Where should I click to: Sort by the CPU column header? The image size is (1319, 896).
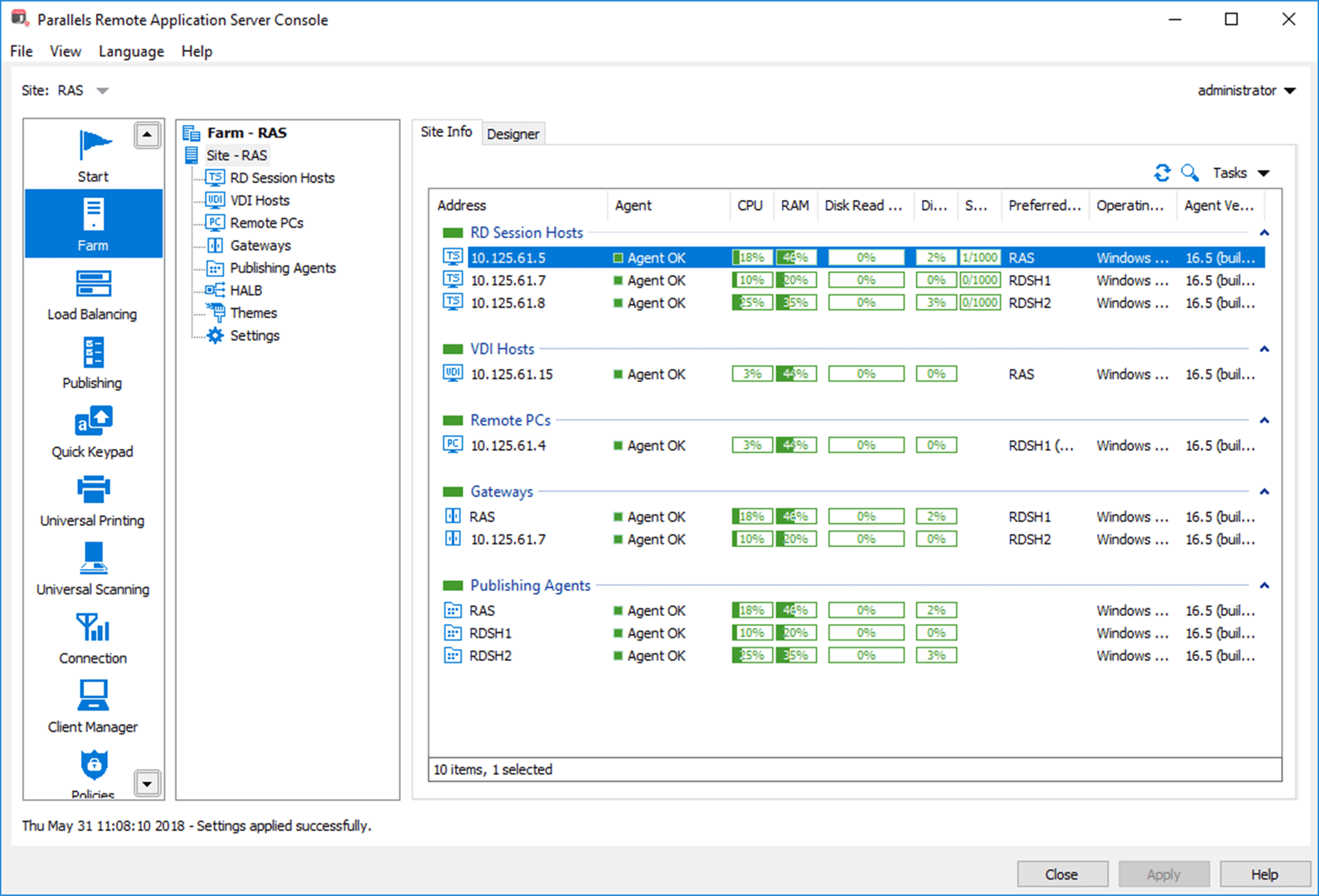[751, 205]
